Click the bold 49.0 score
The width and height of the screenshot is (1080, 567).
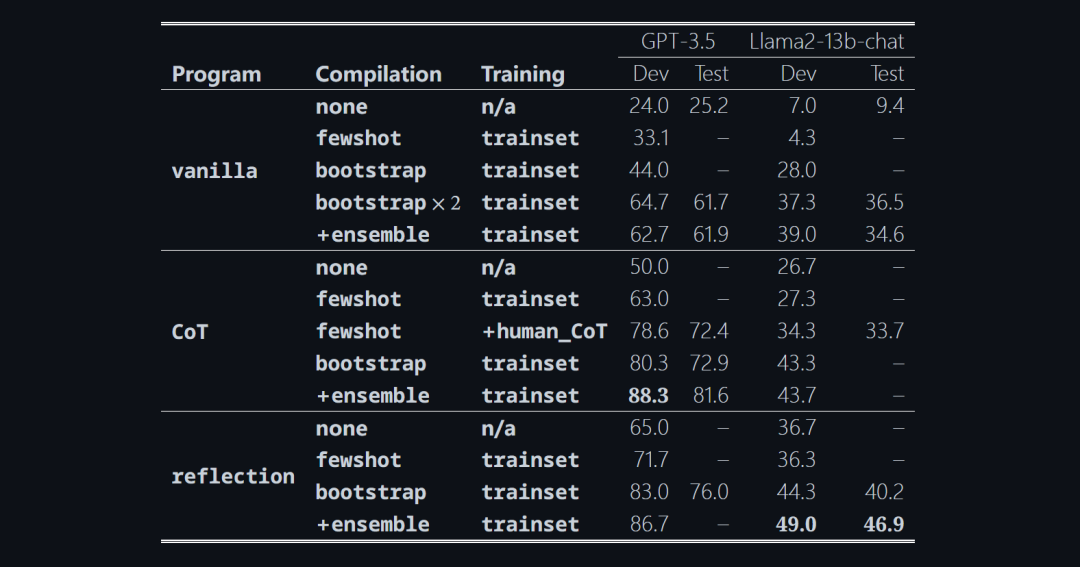point(796,524)
